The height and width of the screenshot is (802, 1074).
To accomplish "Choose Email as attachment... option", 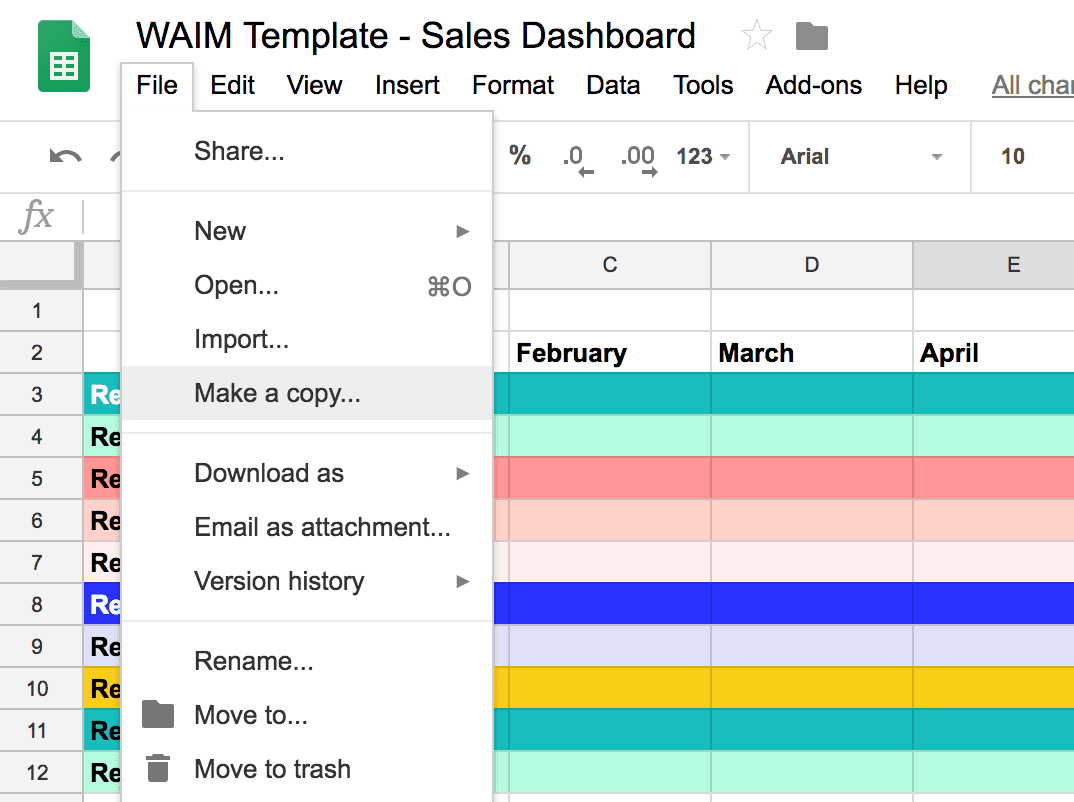I will coord(322,527).
